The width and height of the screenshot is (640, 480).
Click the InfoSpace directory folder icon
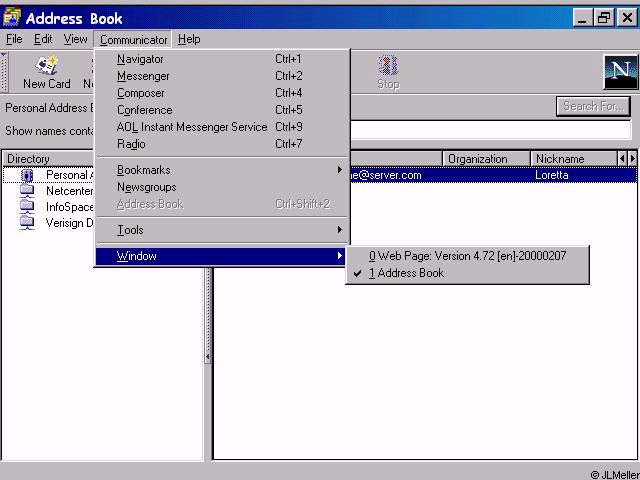click(x=27, y=207)
